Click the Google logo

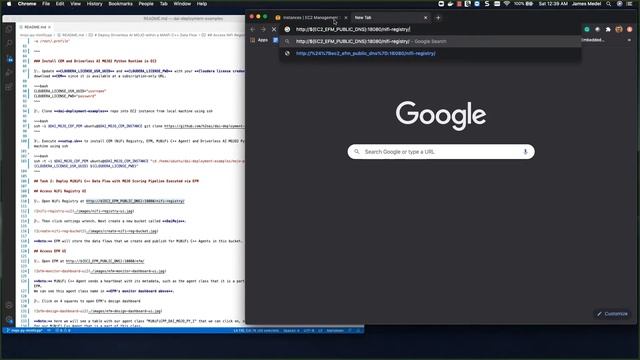click(441, 115)
